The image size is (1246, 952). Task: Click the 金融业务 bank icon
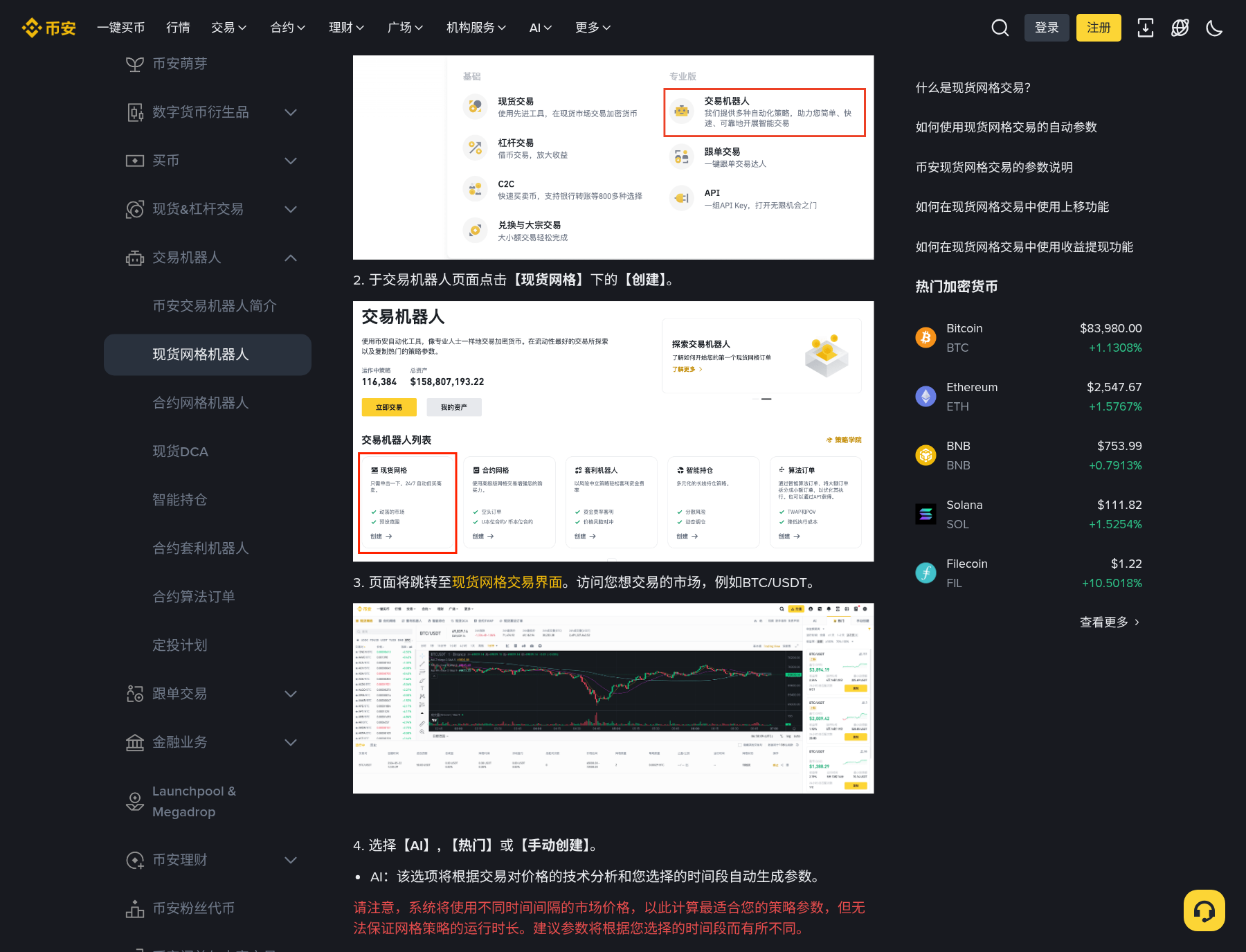pos(135,742)
